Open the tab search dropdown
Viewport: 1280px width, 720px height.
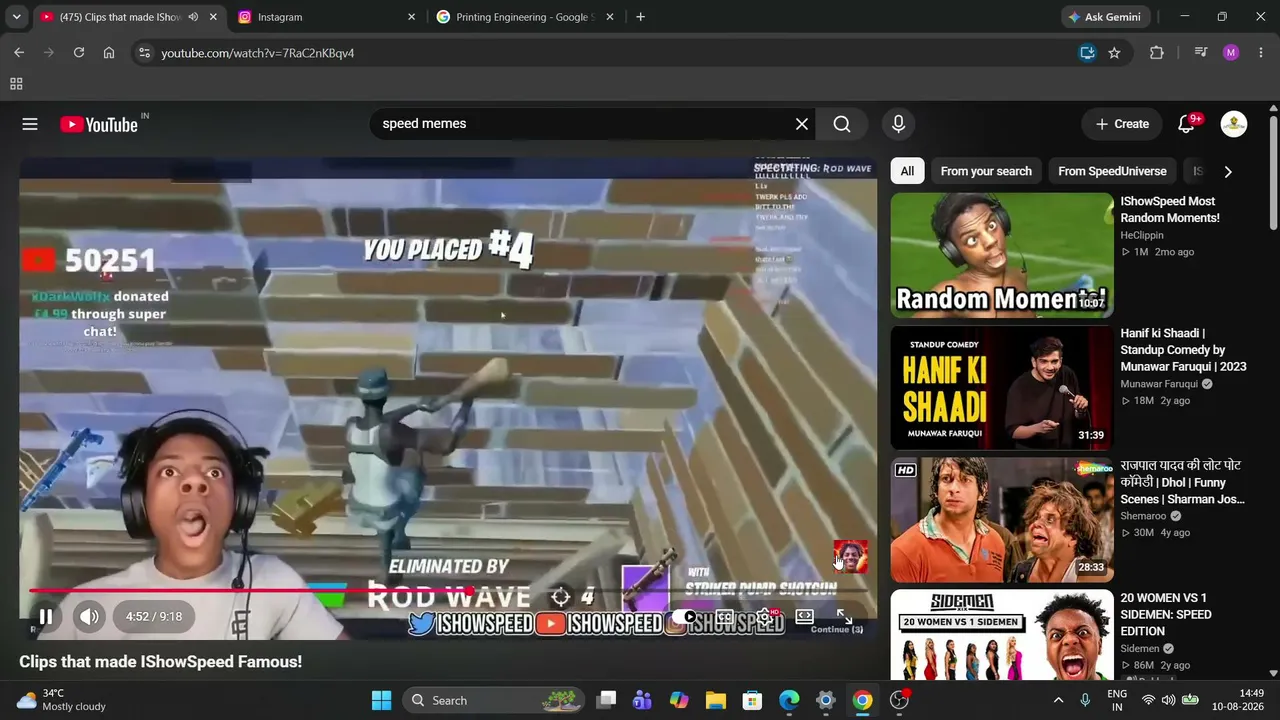[x=16, y=17]
